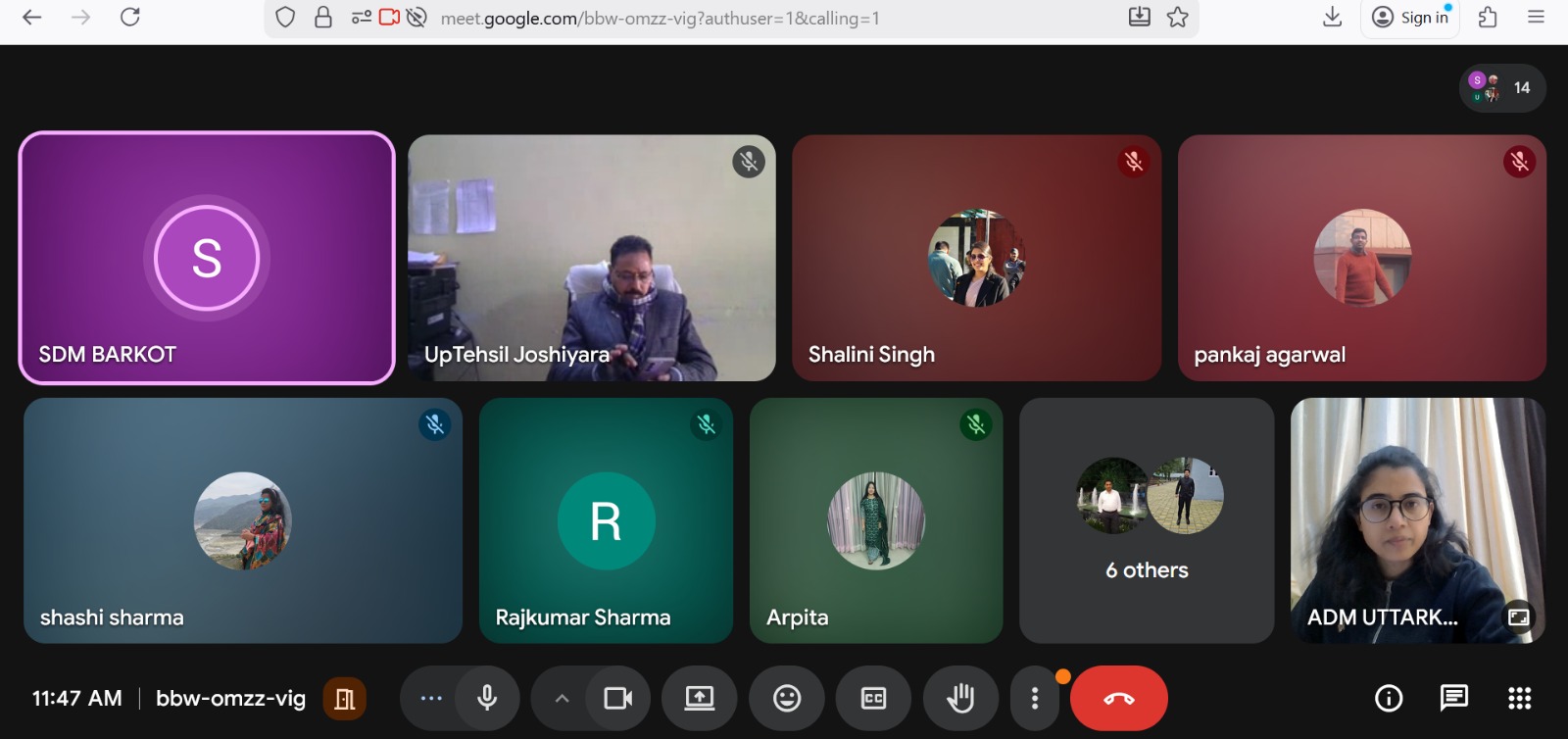
Task: Raise hand using the hand button
Action: coord(959,698)
